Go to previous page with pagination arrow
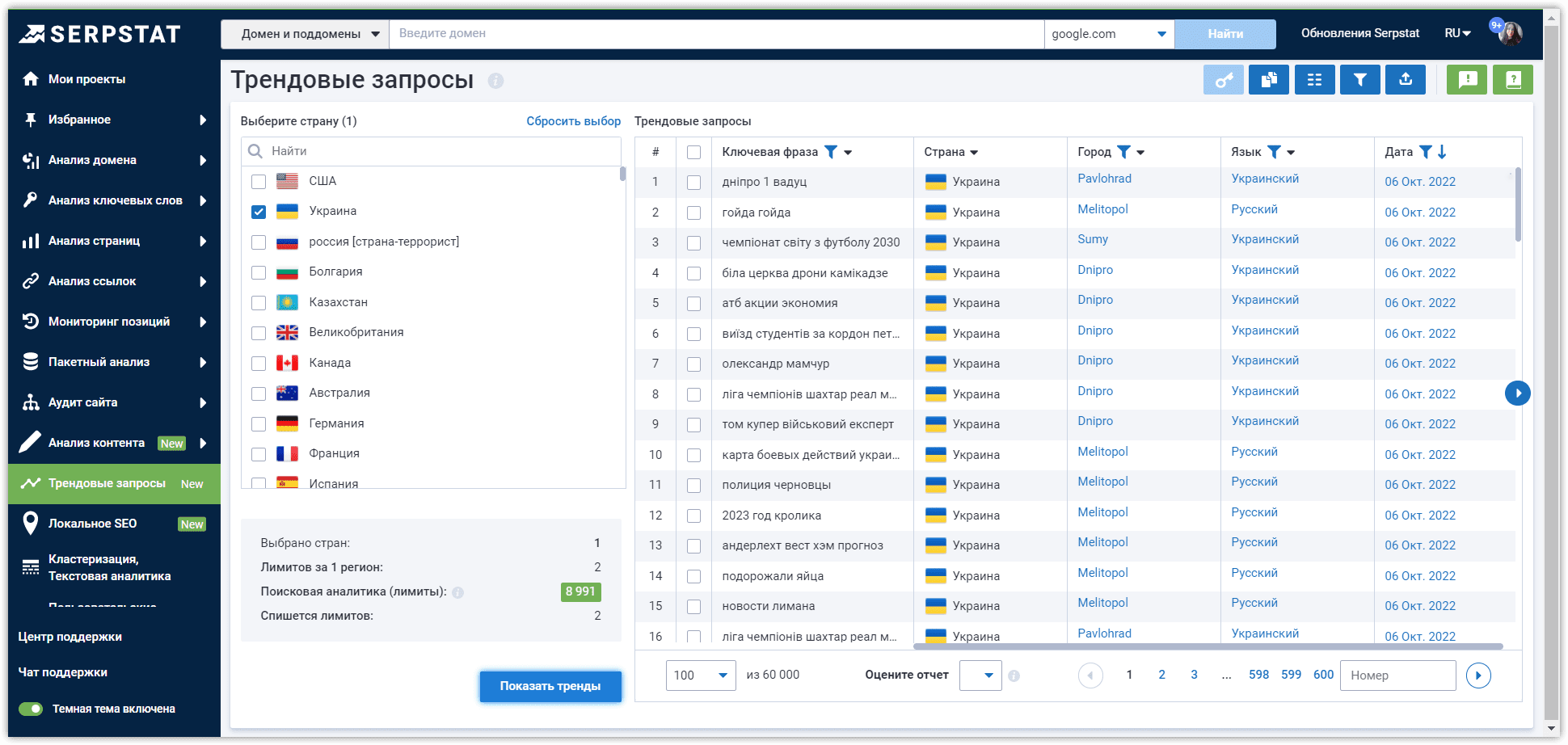The image size is (1568, 745). [1090, 676]
